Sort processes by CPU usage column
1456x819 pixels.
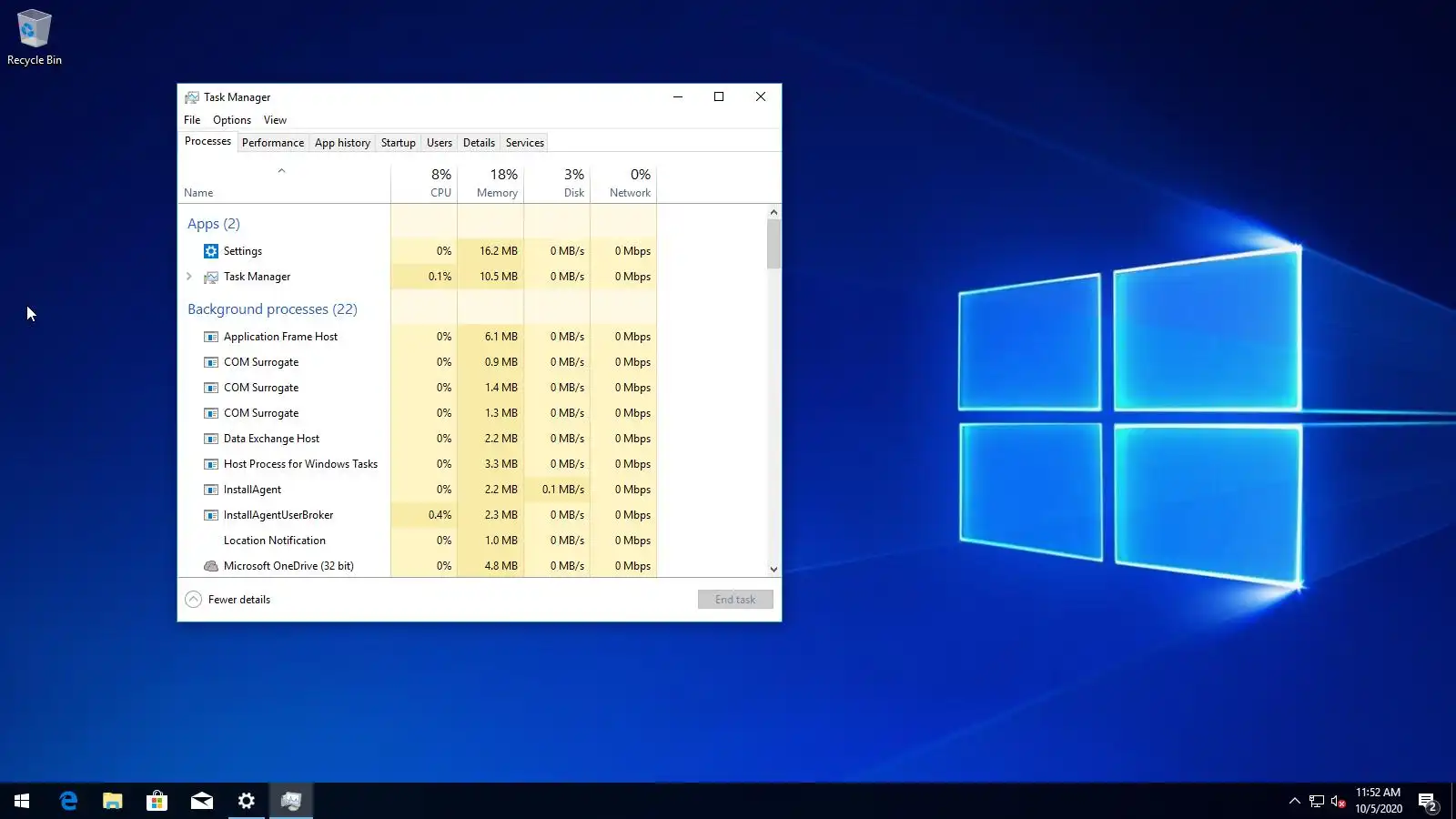[424, 183]
